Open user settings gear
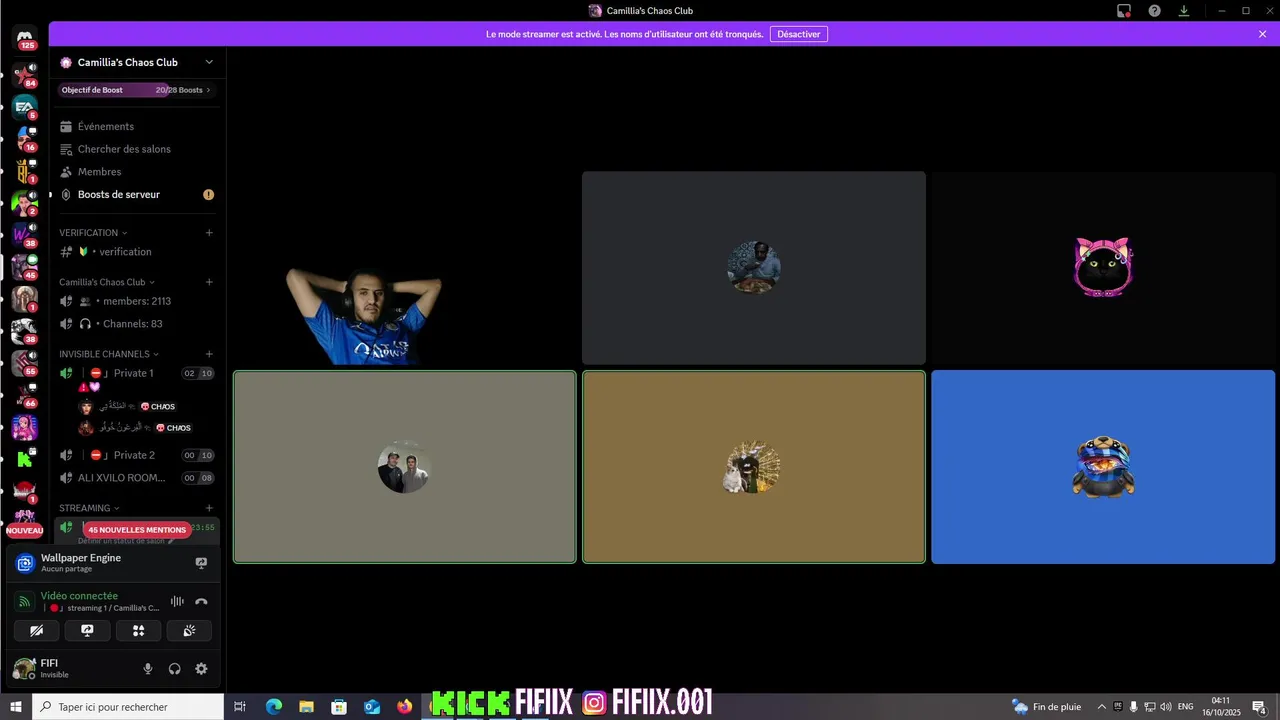The image size is (1280, 720). (x=201, y=669)
